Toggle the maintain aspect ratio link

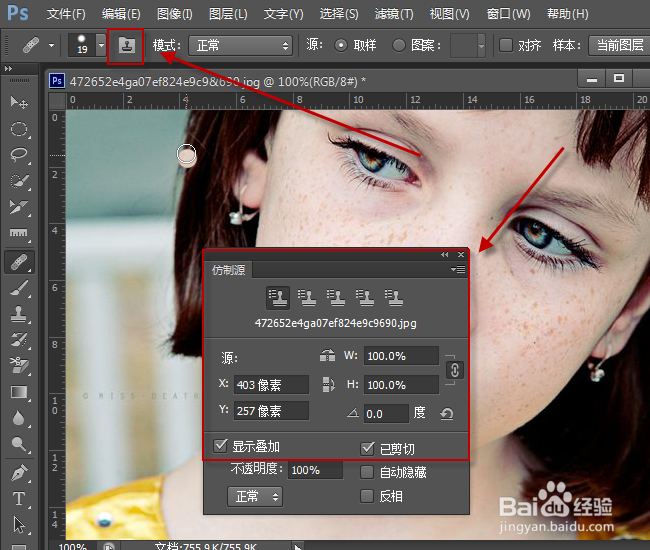[454, 370]
